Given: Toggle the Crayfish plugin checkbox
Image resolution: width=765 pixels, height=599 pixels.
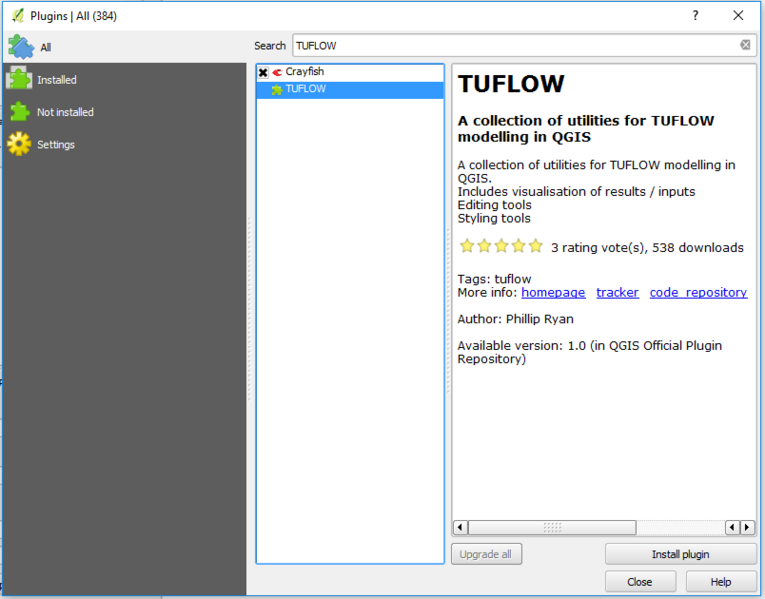Looking at the screenshot, I should pyautogui.click(x=263, y=73).
